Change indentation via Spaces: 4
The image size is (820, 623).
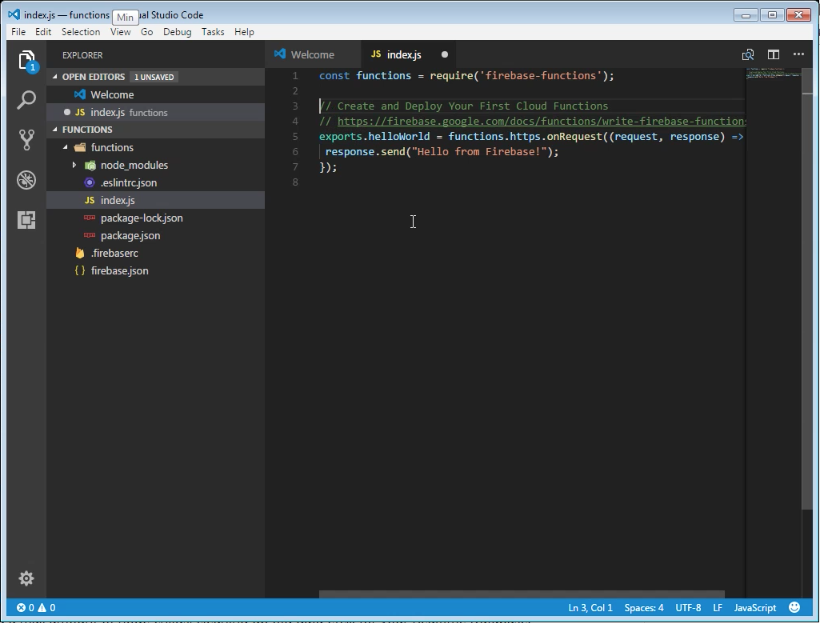644,608
